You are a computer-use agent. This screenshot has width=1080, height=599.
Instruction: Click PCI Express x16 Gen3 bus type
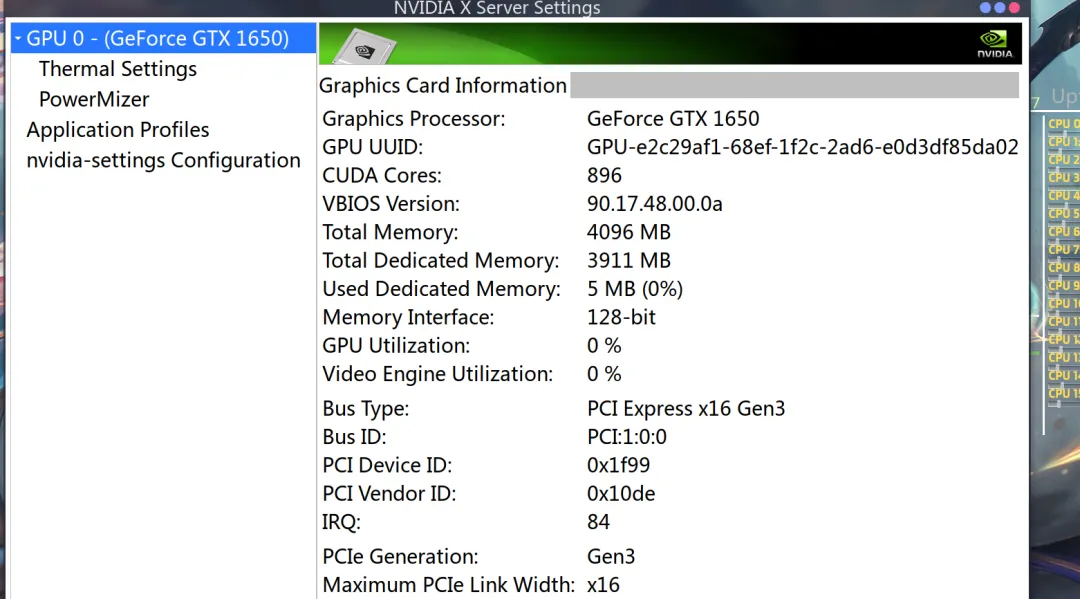[685, 408]
